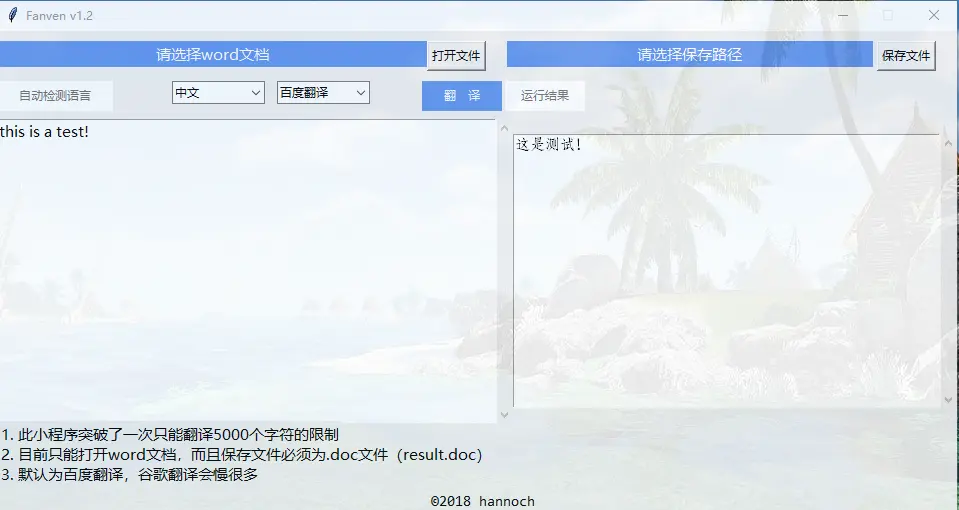Click the note 默认为百度翻译，谷歌翻译会慢很多
The height and width of the screenshot is (510, 959).
click(130, 474)
